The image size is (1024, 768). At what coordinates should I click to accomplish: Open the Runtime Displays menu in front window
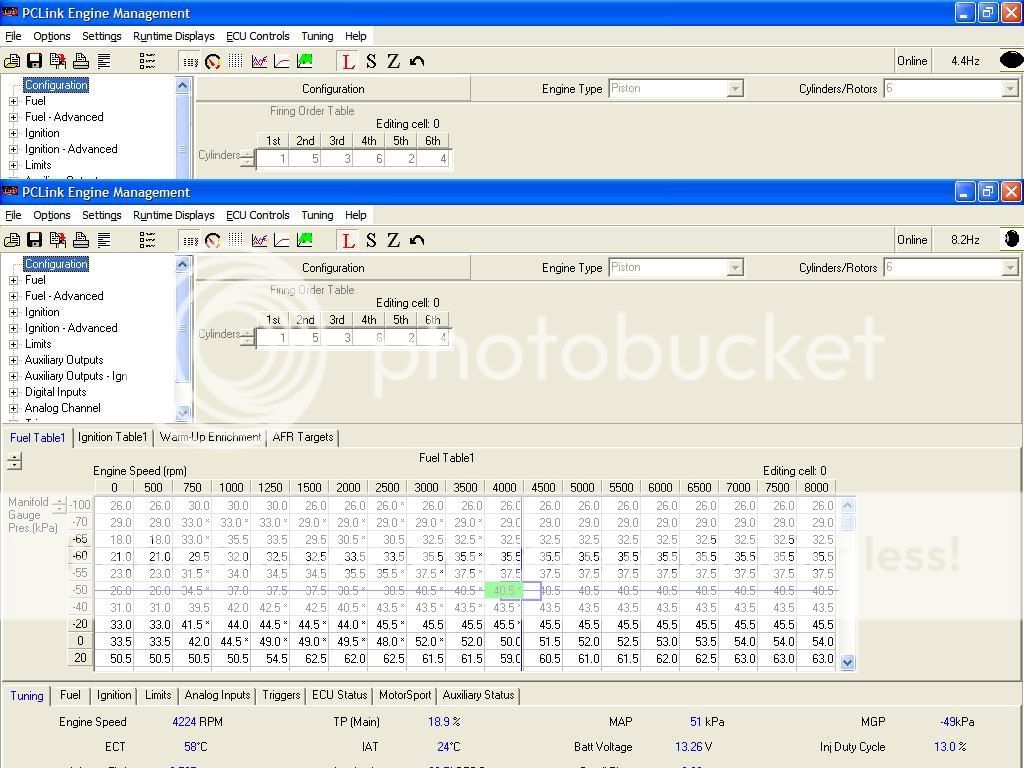(174, 215)
